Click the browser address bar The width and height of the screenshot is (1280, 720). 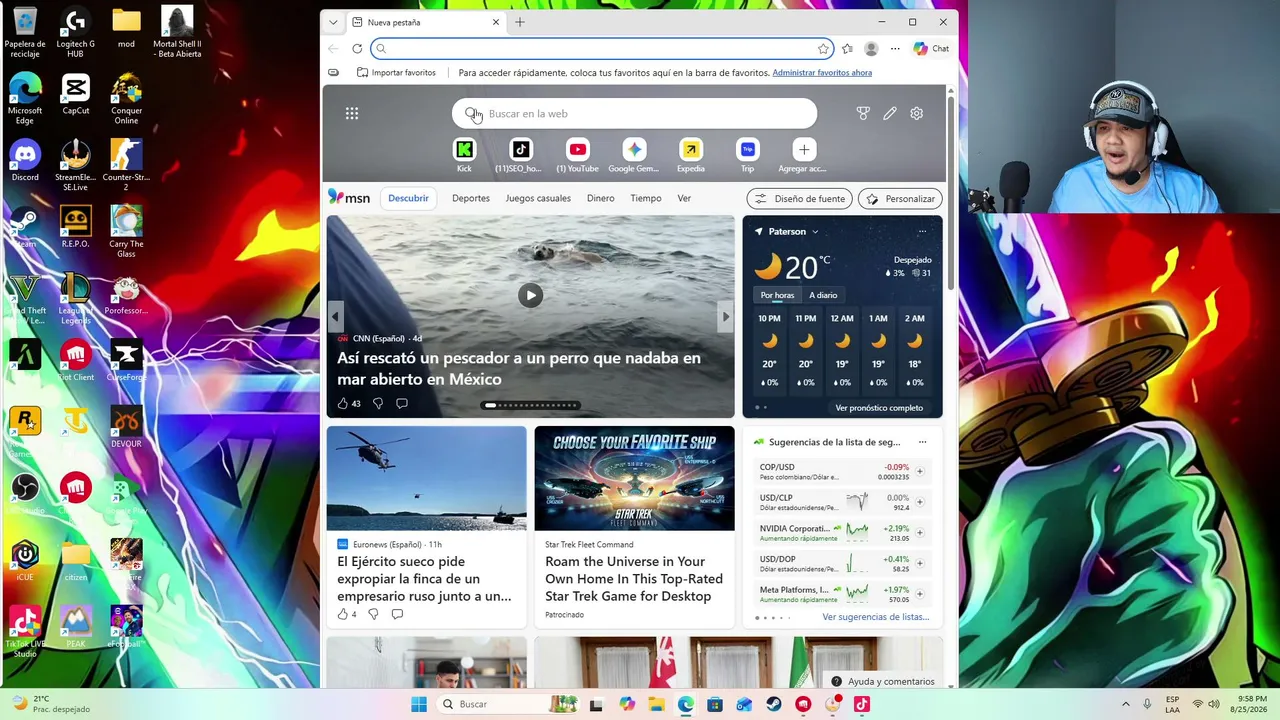pos(601,49)
